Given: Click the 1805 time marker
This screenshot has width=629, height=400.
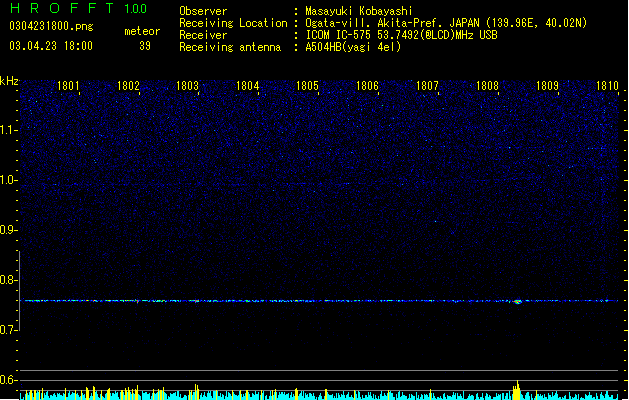Looking at the screenshot, I should [307, 86].
